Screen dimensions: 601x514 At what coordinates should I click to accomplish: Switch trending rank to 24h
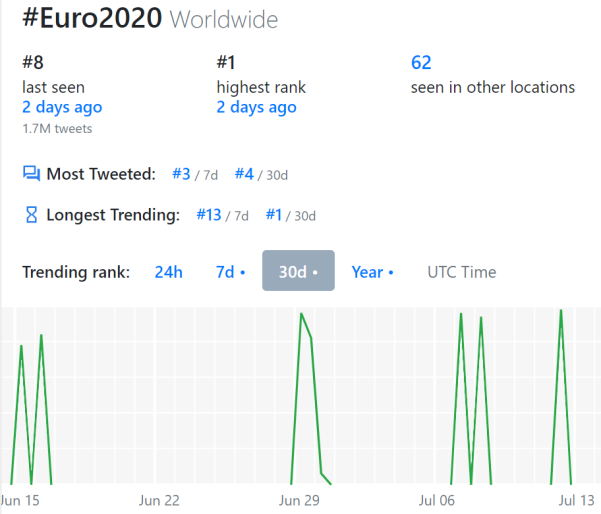tap(169, 272)
